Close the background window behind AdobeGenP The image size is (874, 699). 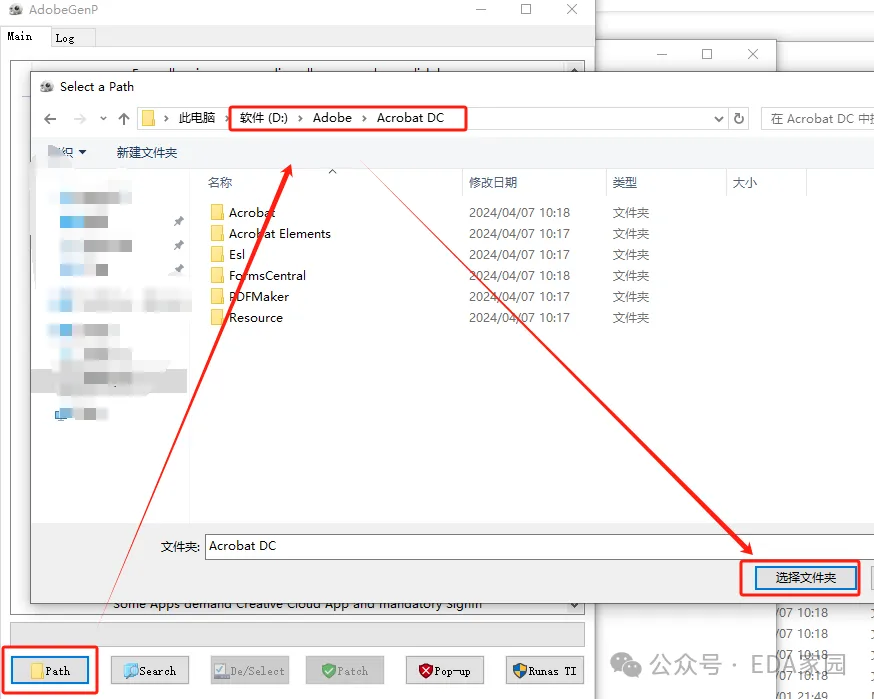[x=752, y=54]
